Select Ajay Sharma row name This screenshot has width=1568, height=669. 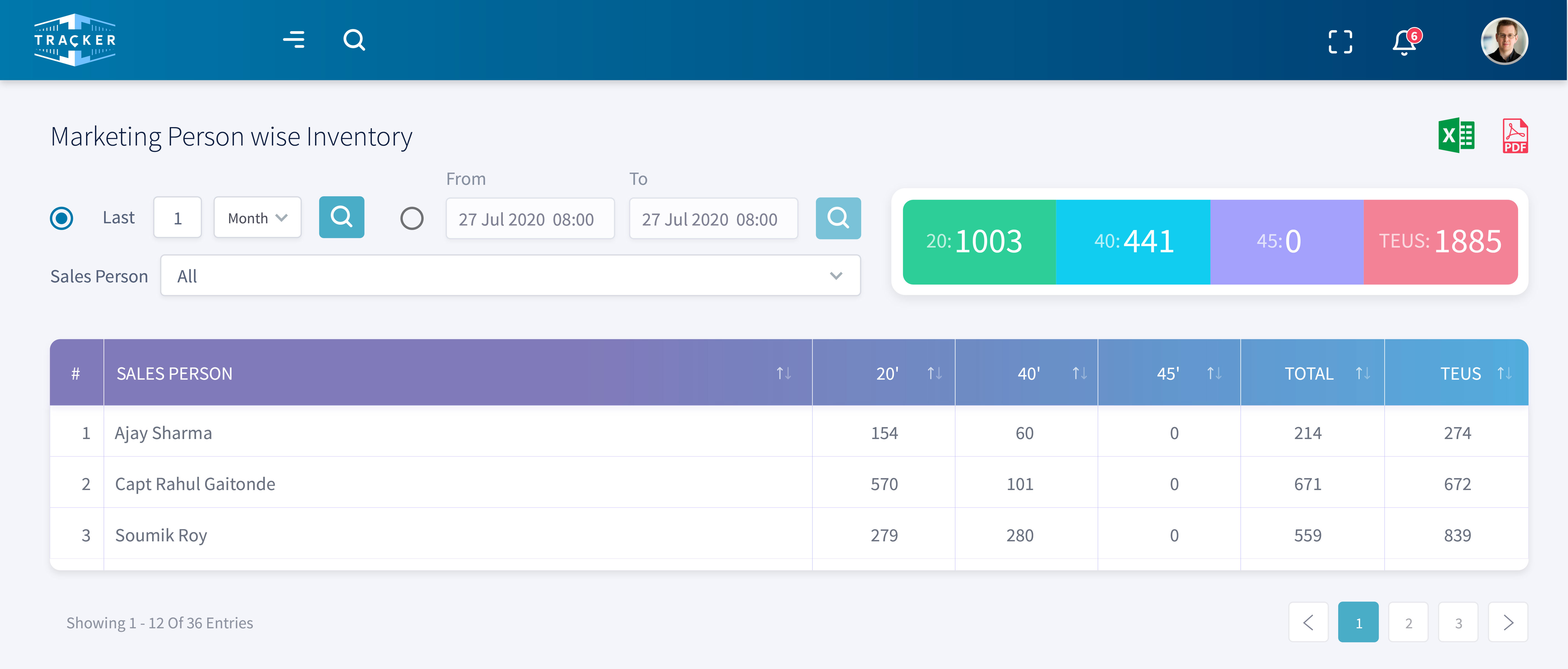pyautogui.click(x=164, y=433)
